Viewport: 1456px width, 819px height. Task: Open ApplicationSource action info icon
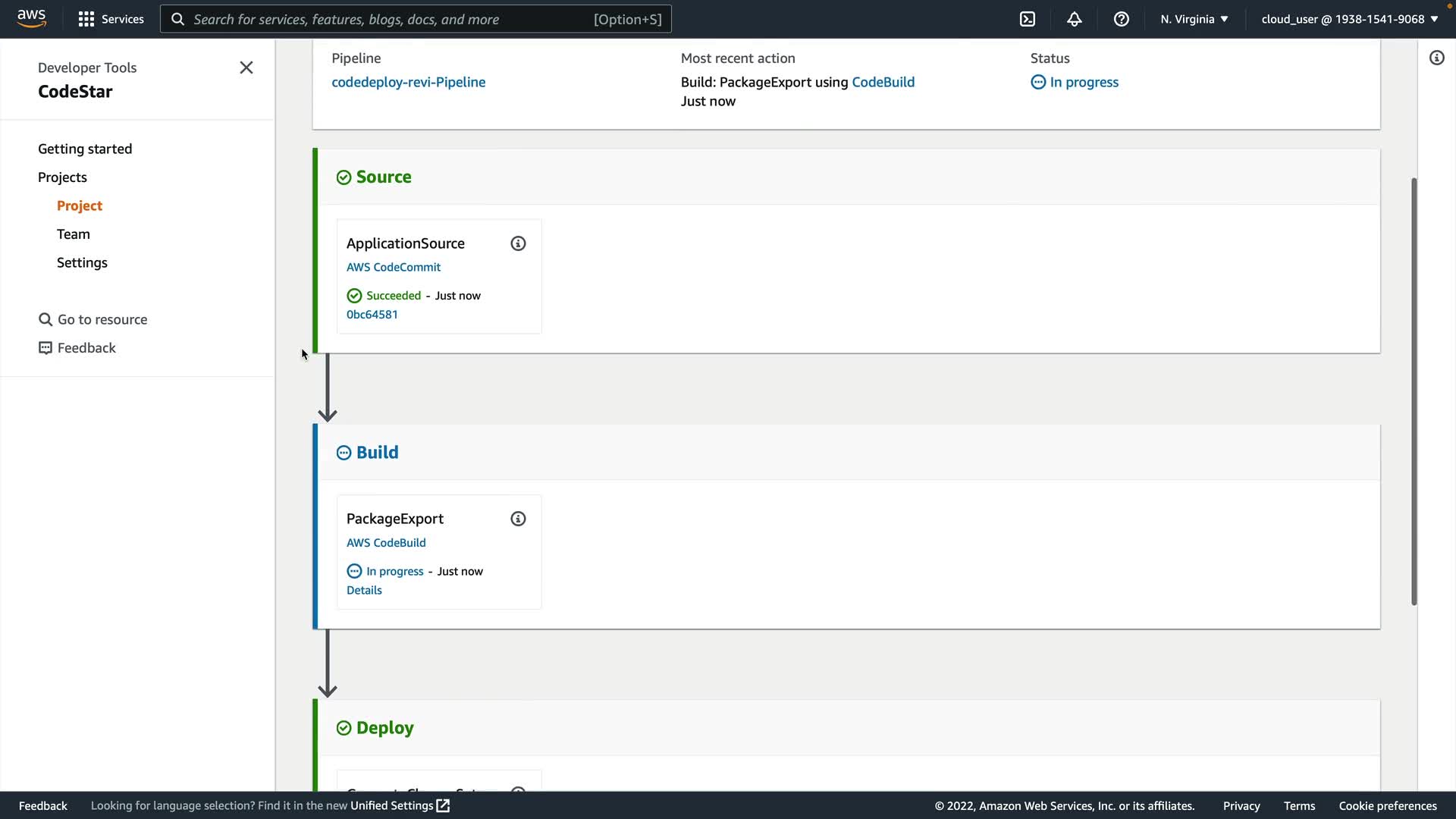click(518, 243)
